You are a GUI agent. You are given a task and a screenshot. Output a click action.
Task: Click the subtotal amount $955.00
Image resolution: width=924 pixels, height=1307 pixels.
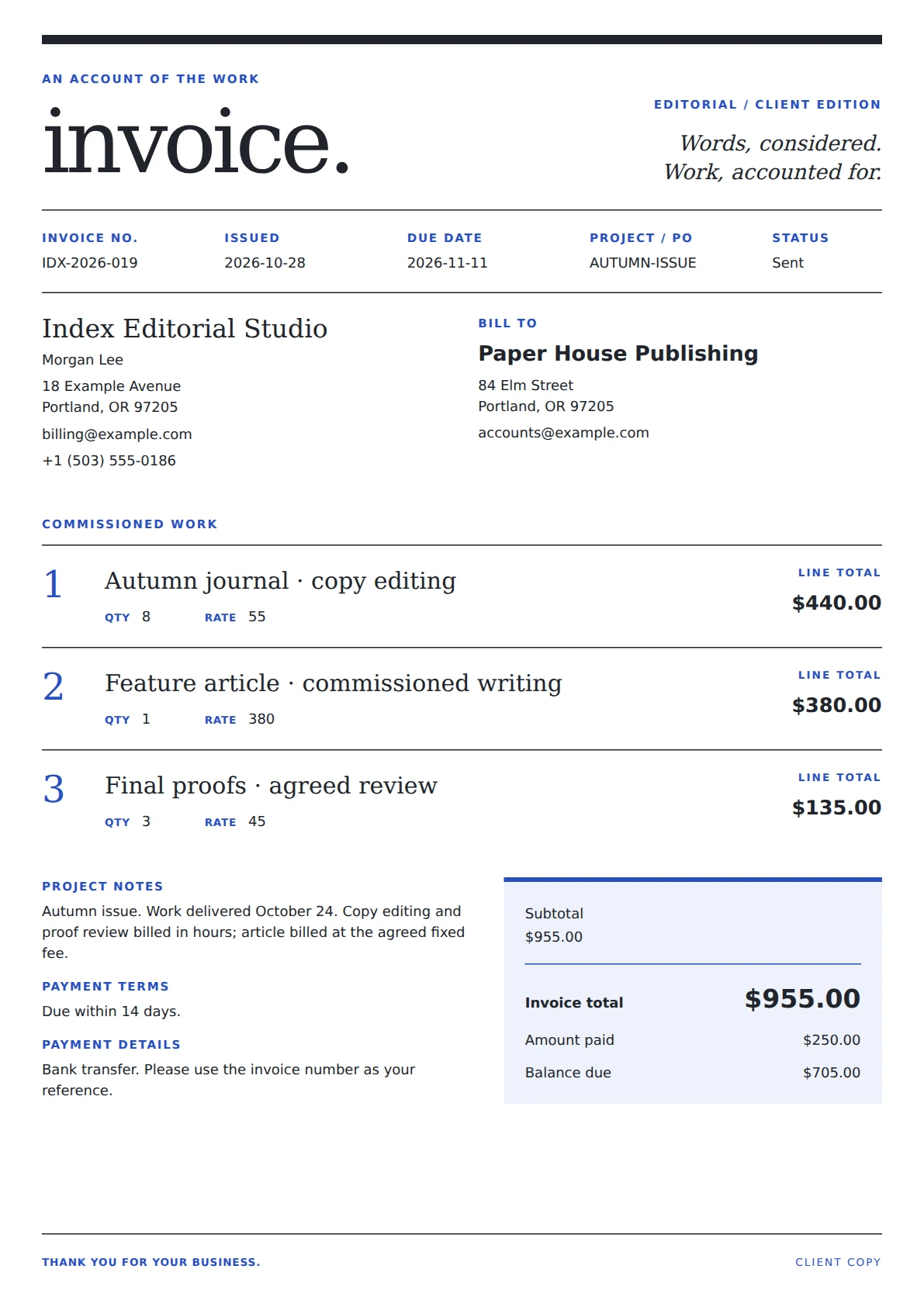(554, 937)
